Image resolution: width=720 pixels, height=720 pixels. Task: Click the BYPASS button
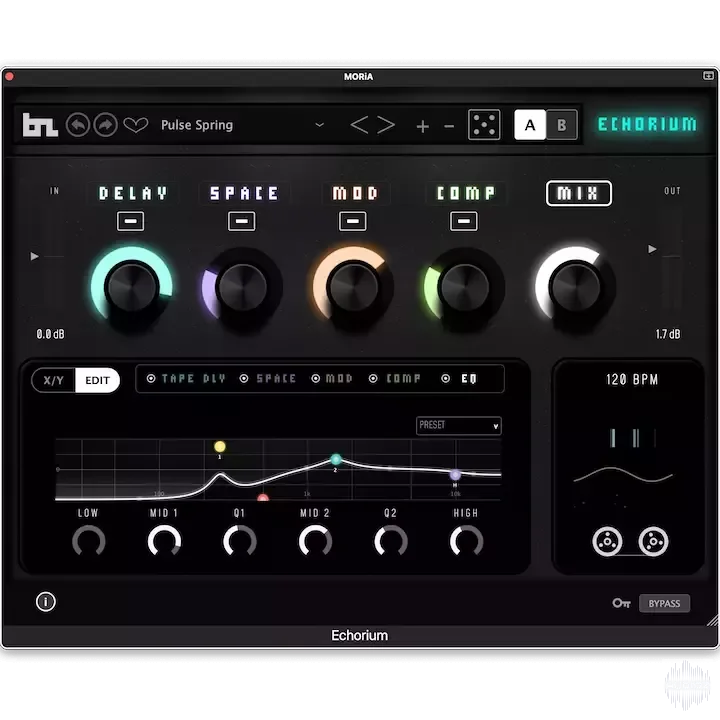pos(664,603)
